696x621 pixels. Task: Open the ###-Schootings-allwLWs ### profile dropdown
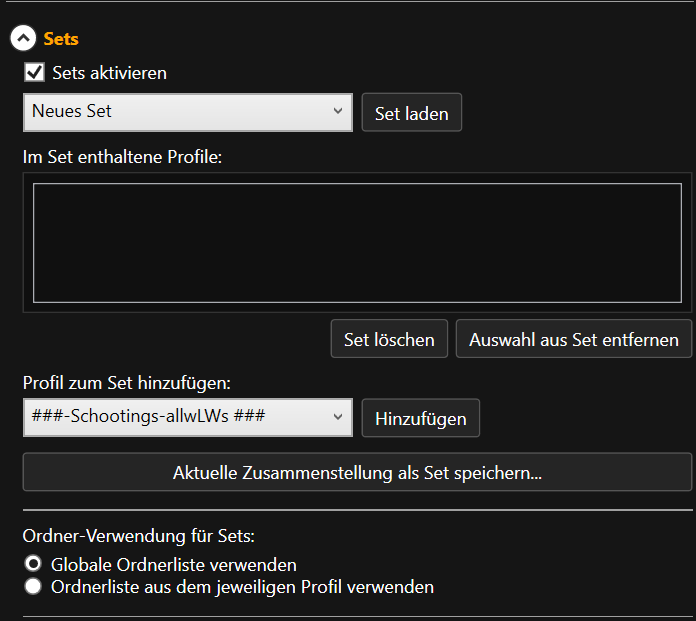coord(180,417)
